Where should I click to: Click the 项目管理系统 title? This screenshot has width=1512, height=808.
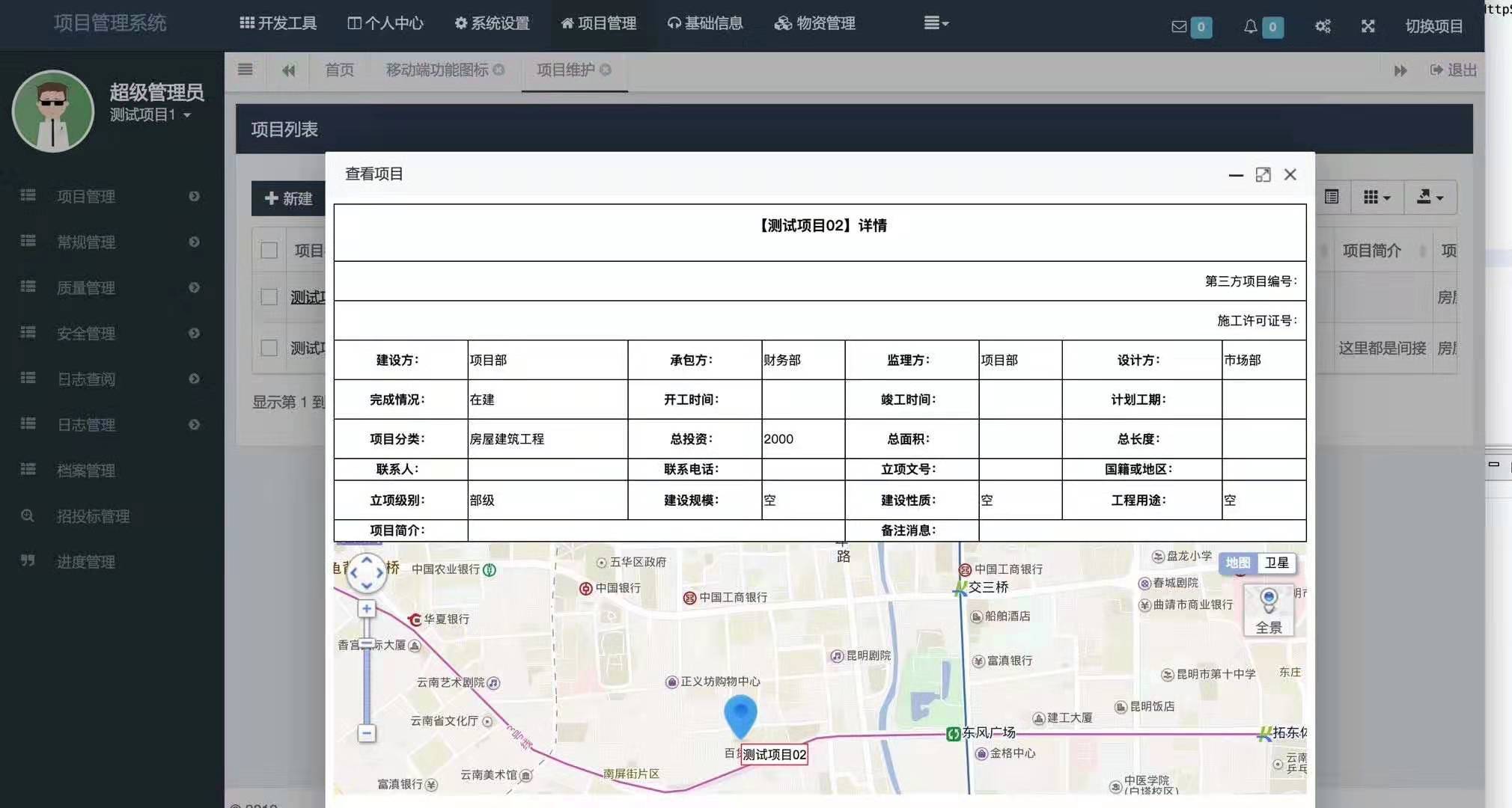coord(110,23)
